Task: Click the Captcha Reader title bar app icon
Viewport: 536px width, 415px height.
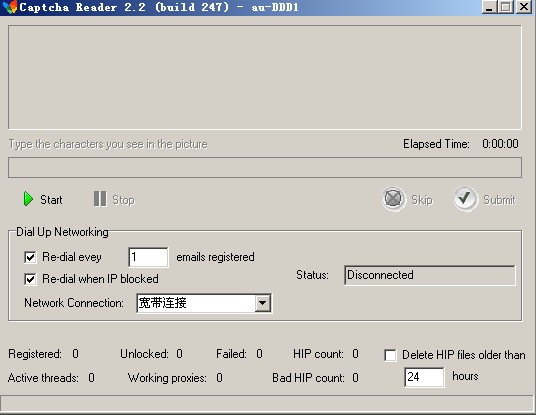Action: (10, 6)
